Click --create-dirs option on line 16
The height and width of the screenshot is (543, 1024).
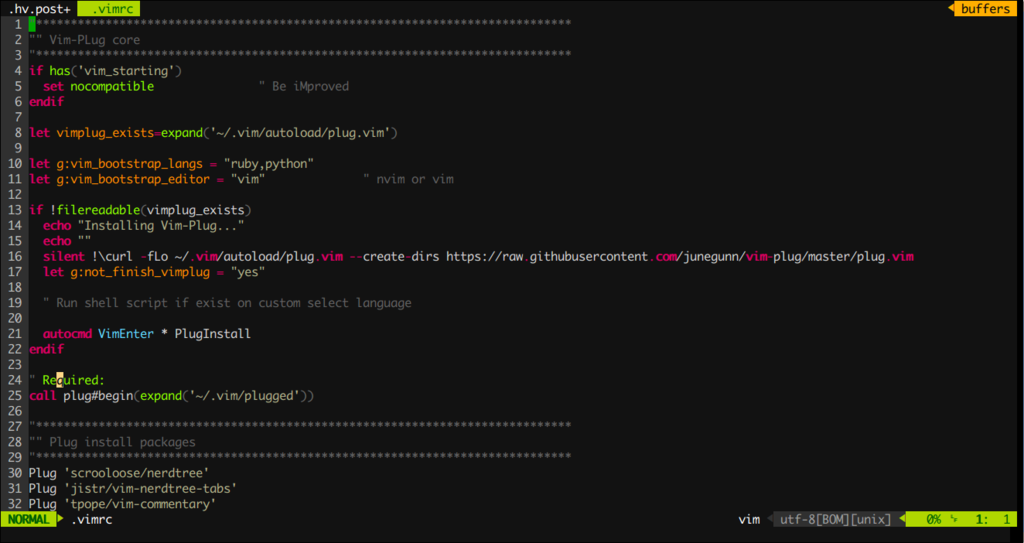394,256
